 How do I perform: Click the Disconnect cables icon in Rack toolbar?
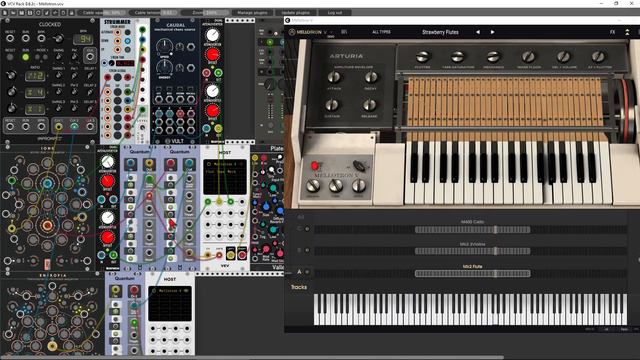[47, 13]
